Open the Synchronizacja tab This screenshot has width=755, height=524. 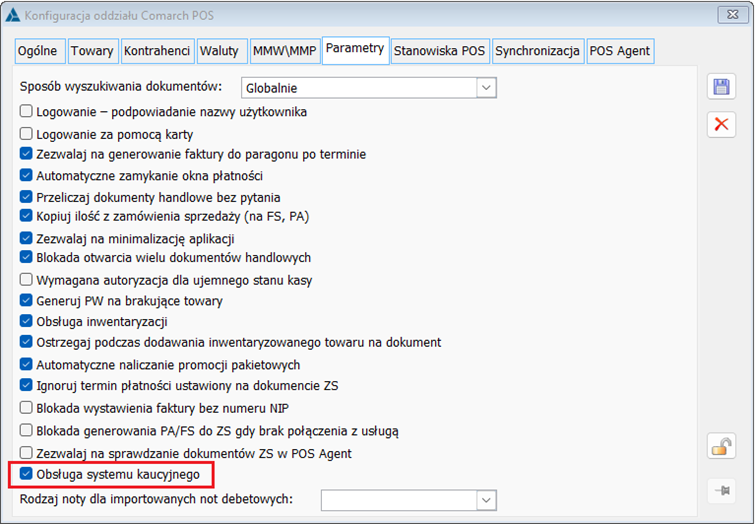click(537, 51)
